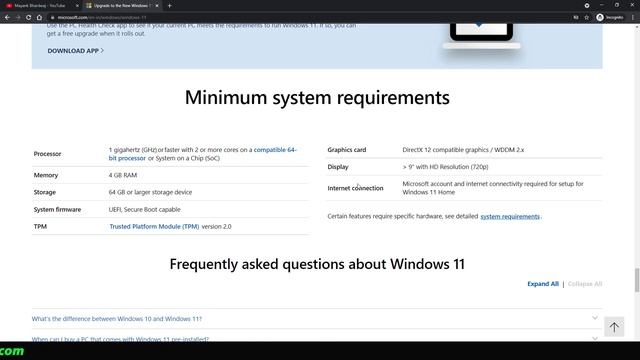Click 'DirectX 12 compatible graphics / WDDM 2.x' text
This screenshot has height=360, width=640.
point(463,150)
